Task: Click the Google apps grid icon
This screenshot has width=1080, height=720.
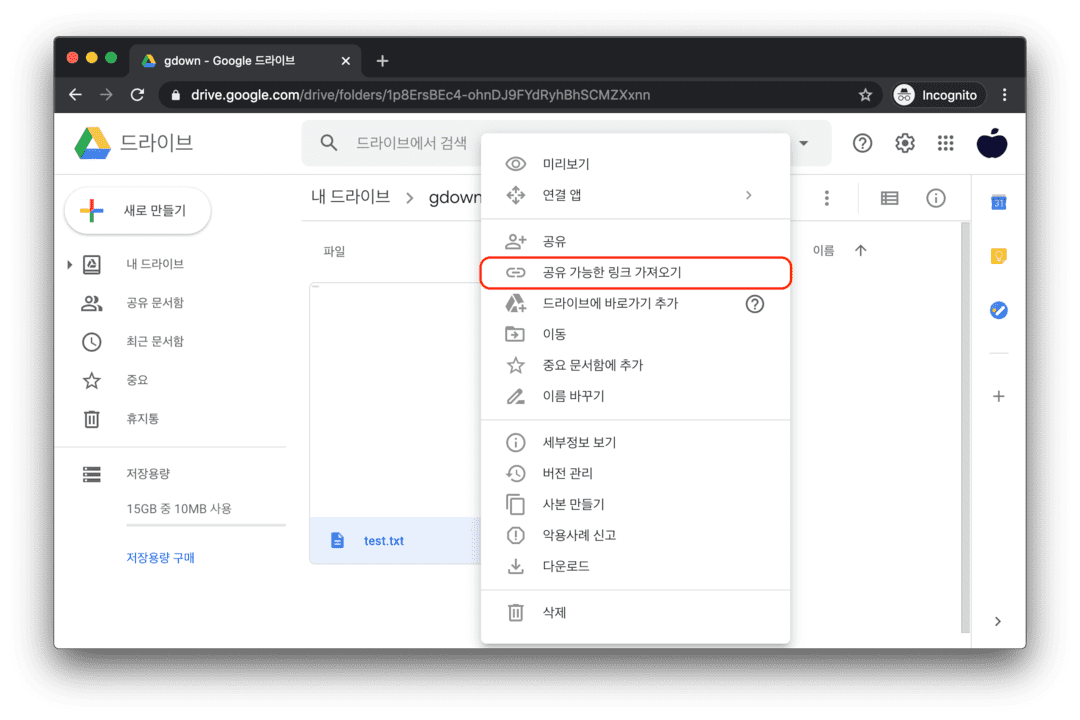Action: click(x=945, y=143)
